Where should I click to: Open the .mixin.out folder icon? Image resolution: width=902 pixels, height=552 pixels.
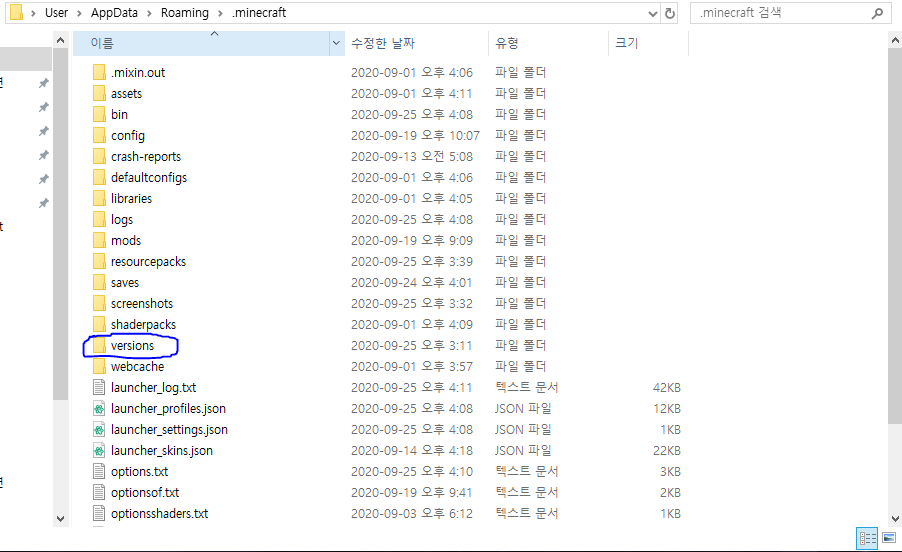click(99, 72)
